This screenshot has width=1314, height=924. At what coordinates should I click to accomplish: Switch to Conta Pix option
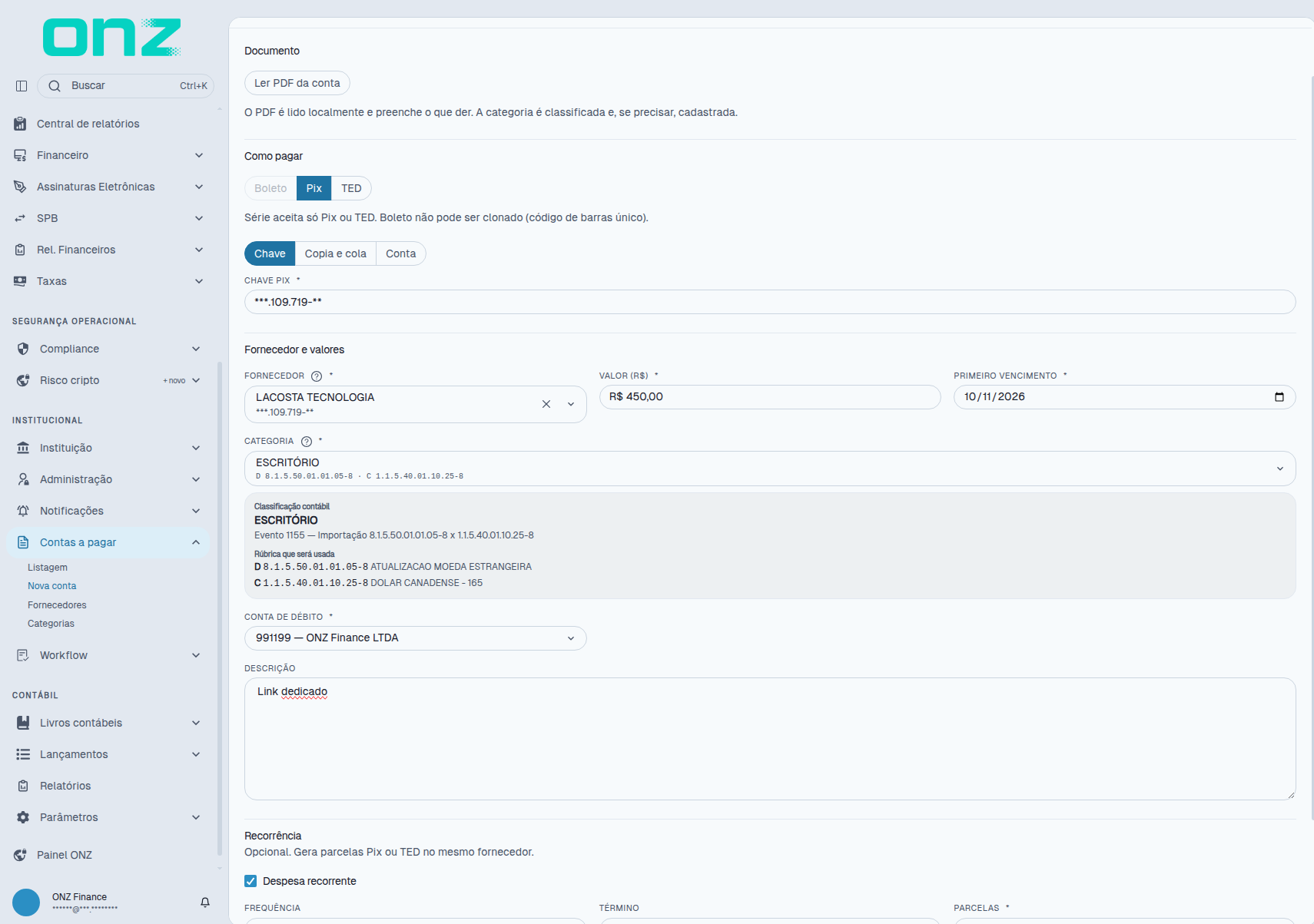(x=401, y=253)
